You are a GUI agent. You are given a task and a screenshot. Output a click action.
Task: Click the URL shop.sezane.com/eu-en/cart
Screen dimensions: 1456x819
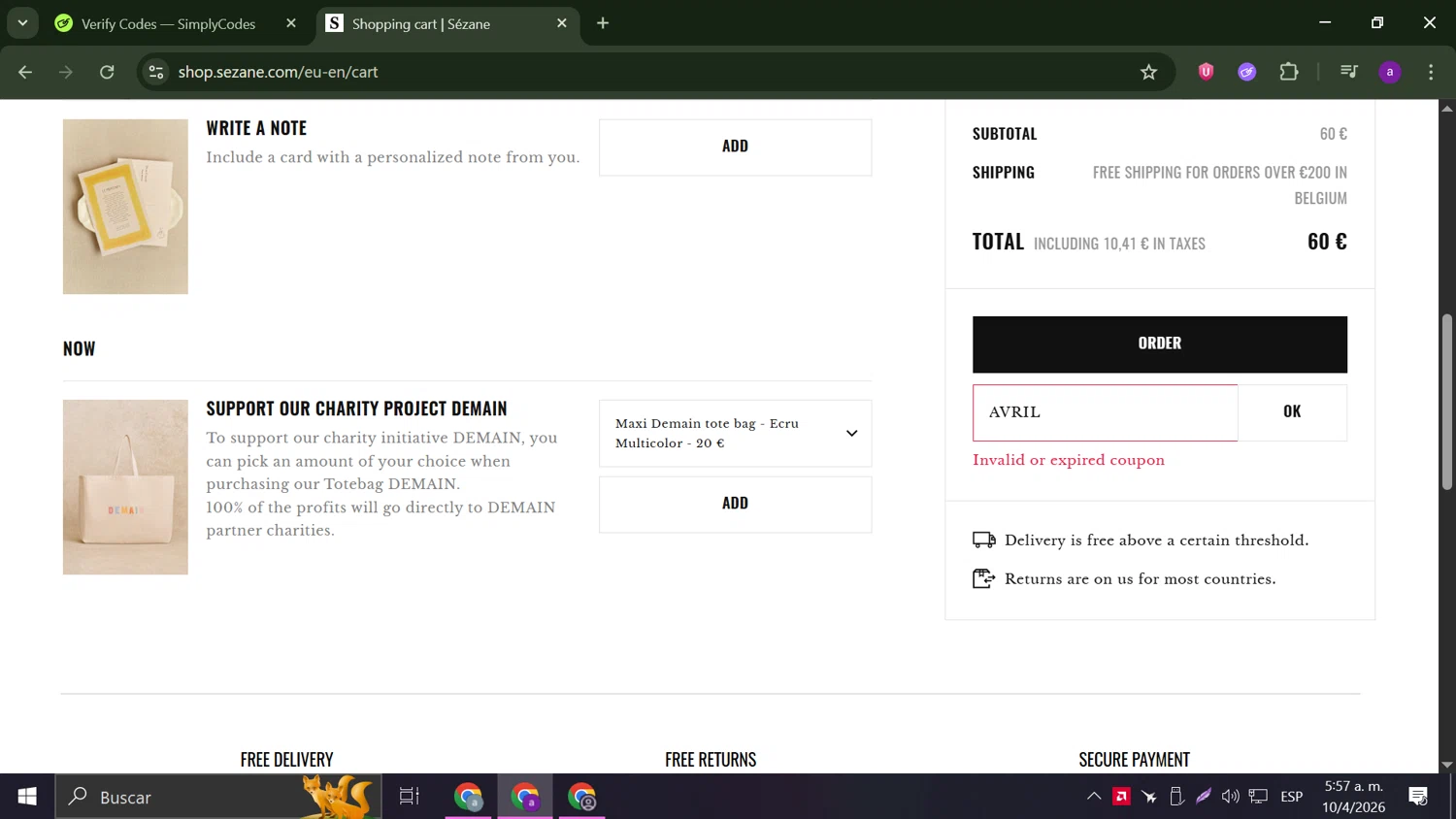click(x=278, y=72)
